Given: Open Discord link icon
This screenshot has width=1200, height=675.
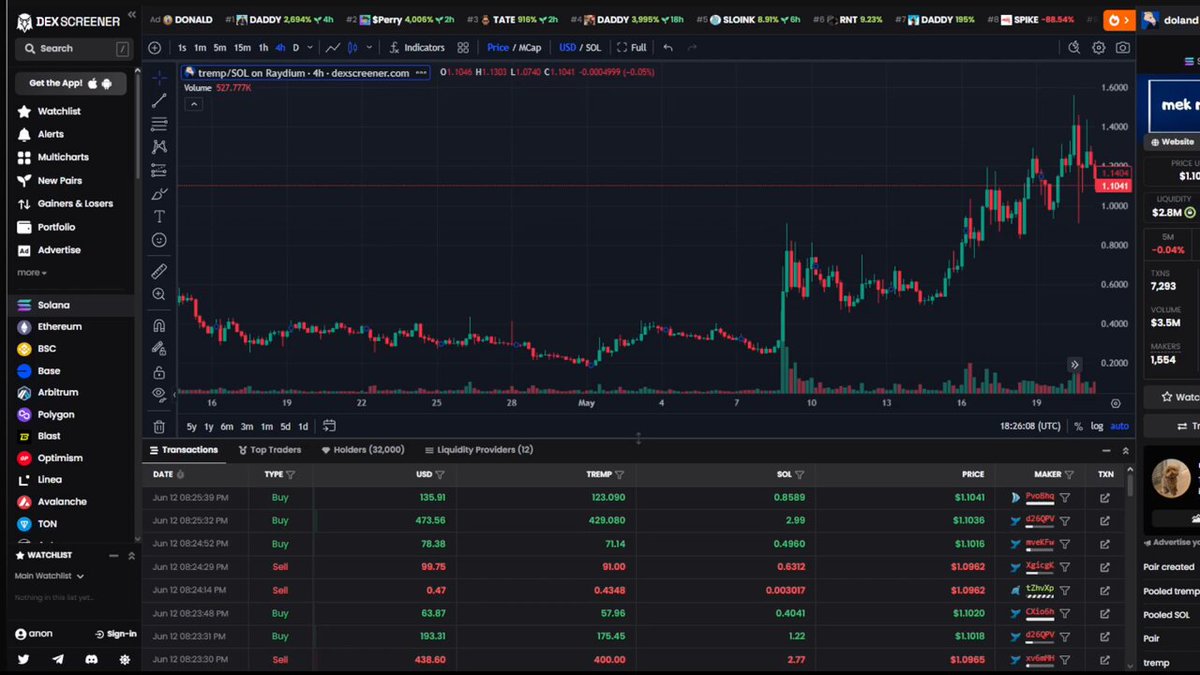Looking at the screenshot, I should click(91, 660).
